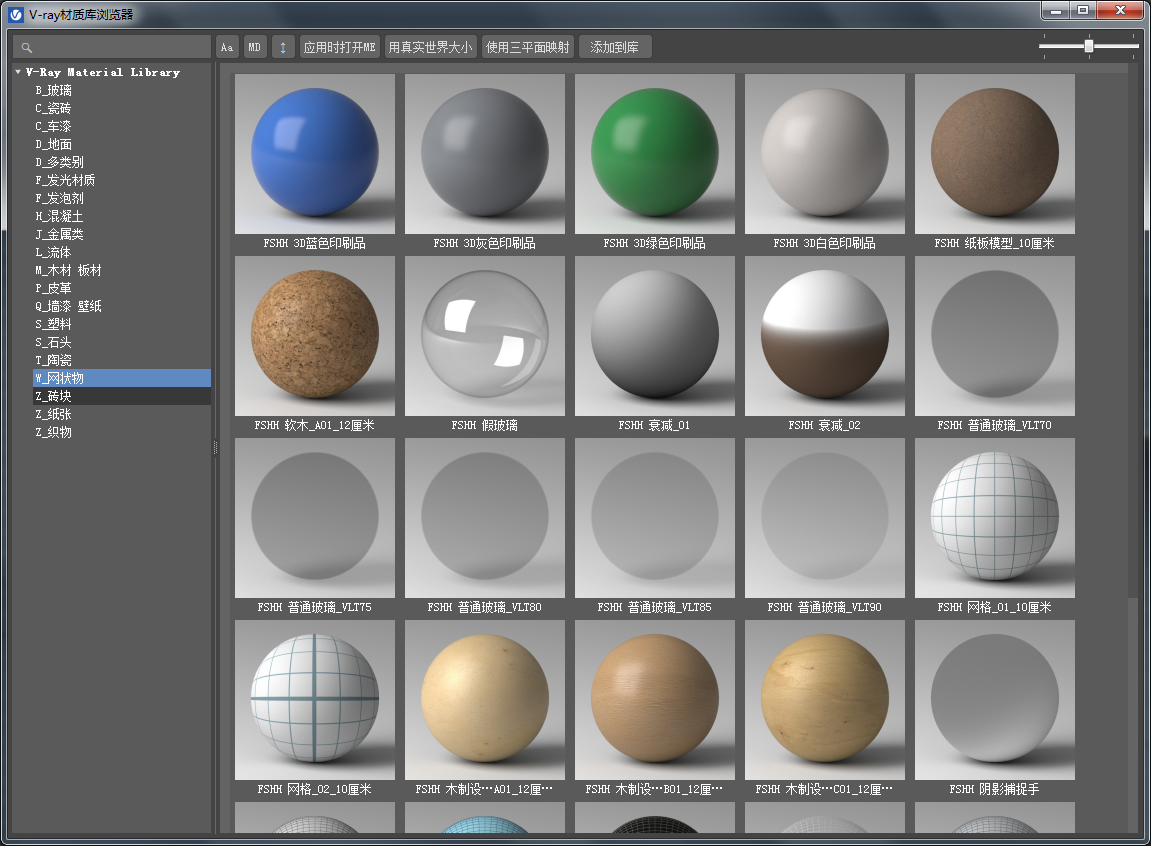Select the D_多类别 category

59,162
